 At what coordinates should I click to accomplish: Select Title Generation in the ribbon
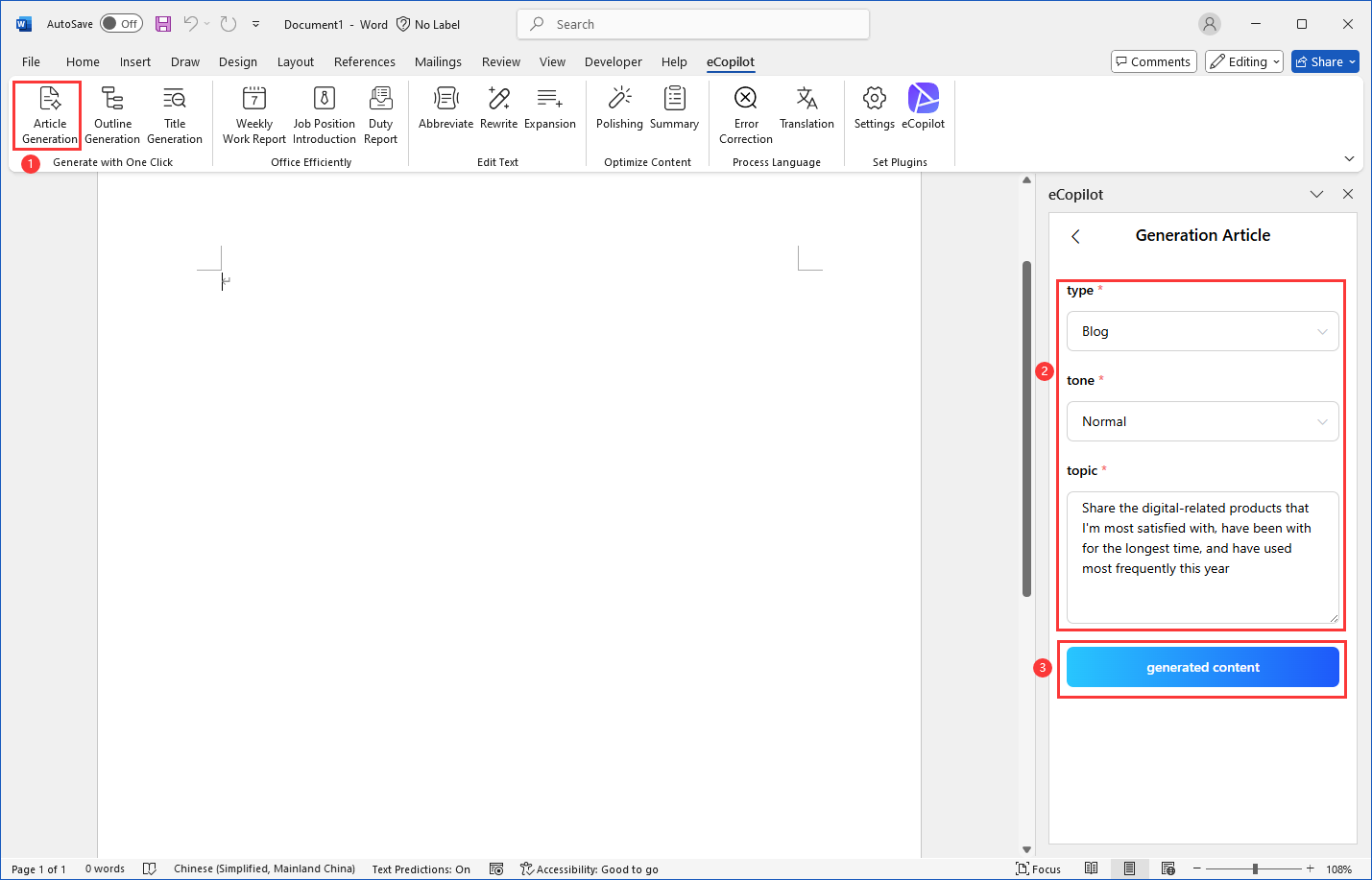tap(175, 113)
